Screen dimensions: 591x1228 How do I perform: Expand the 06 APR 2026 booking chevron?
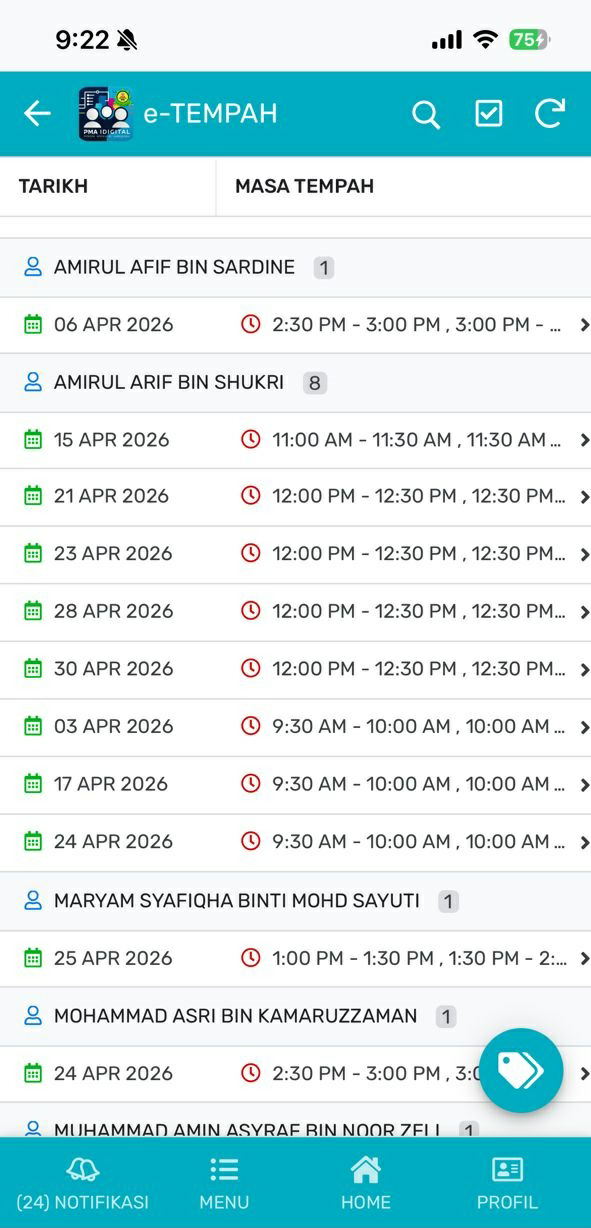[584, 325]
